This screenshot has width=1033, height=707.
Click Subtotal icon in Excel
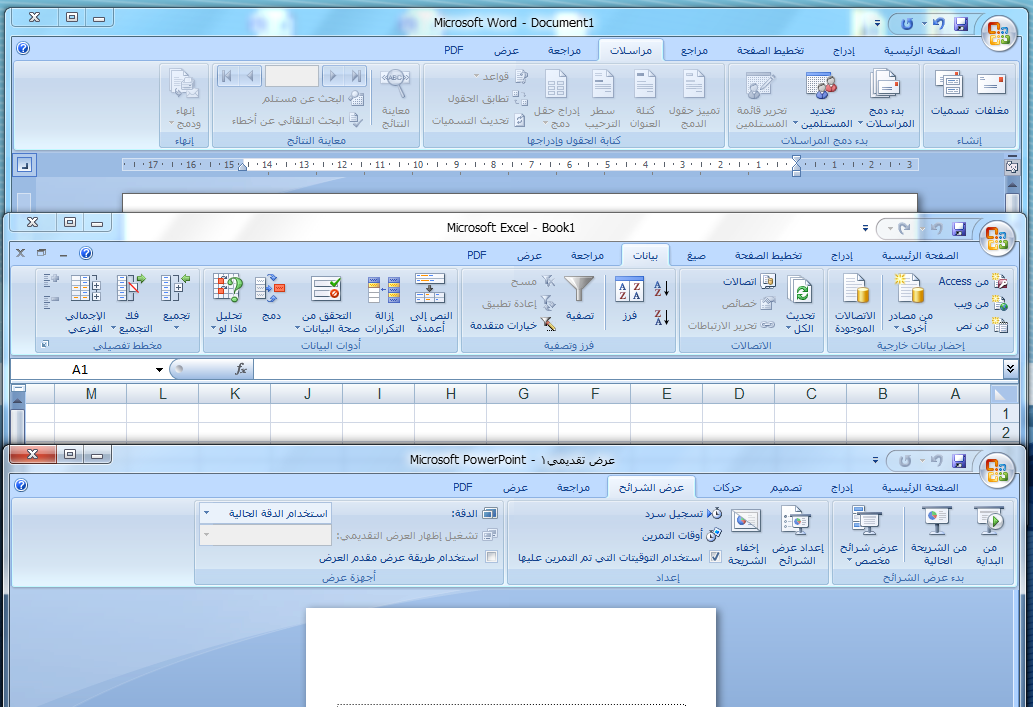coord(86,289)
